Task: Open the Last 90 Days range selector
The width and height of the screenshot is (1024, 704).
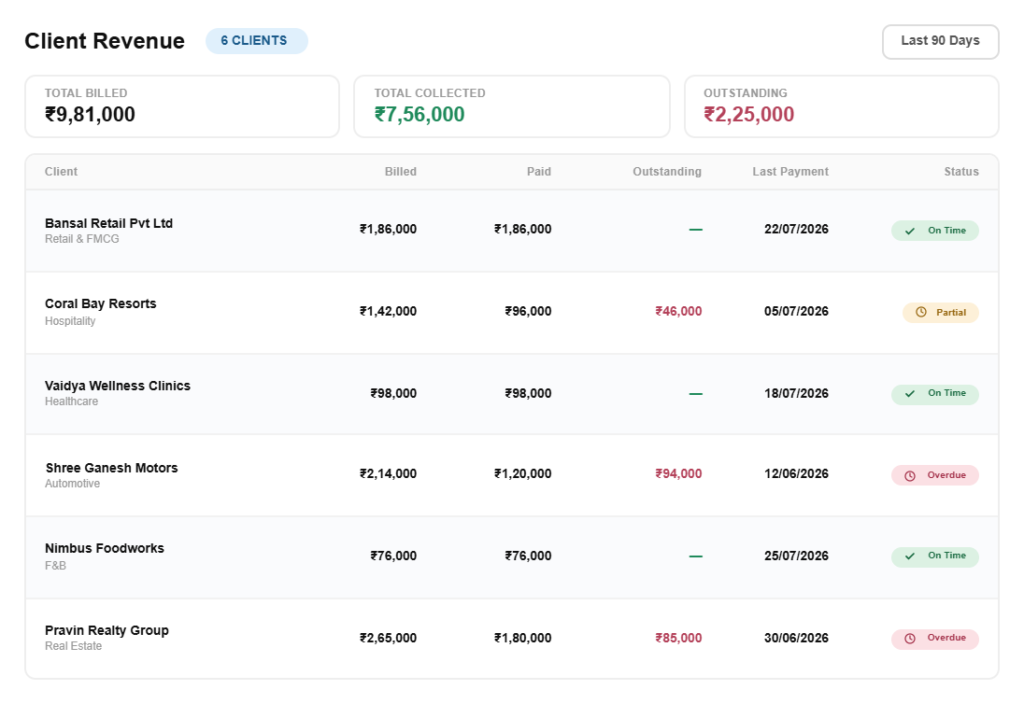Action: pos(940,41)
